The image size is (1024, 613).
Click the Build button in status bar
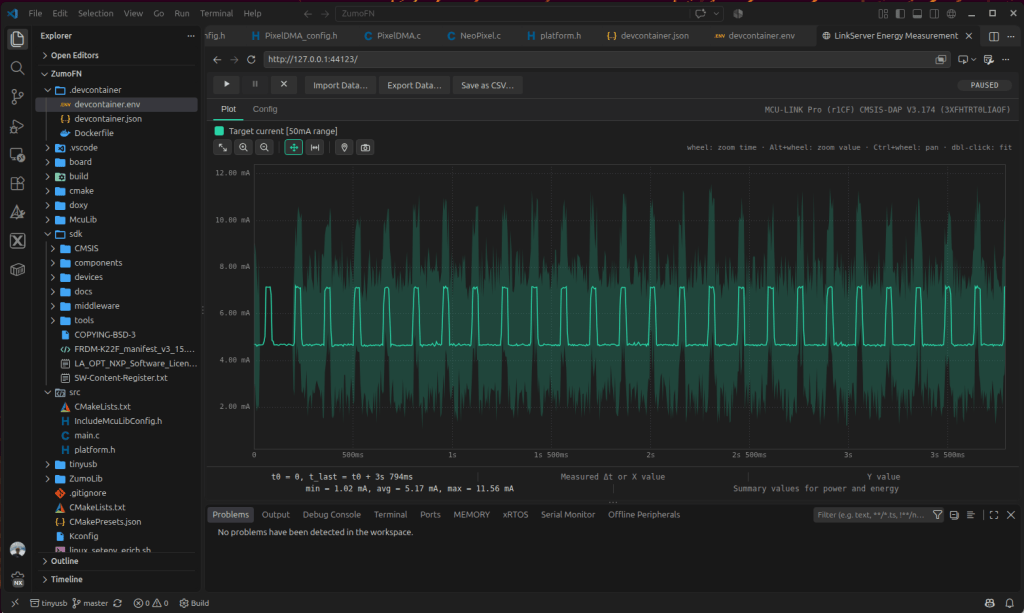[x=194, y=603]
